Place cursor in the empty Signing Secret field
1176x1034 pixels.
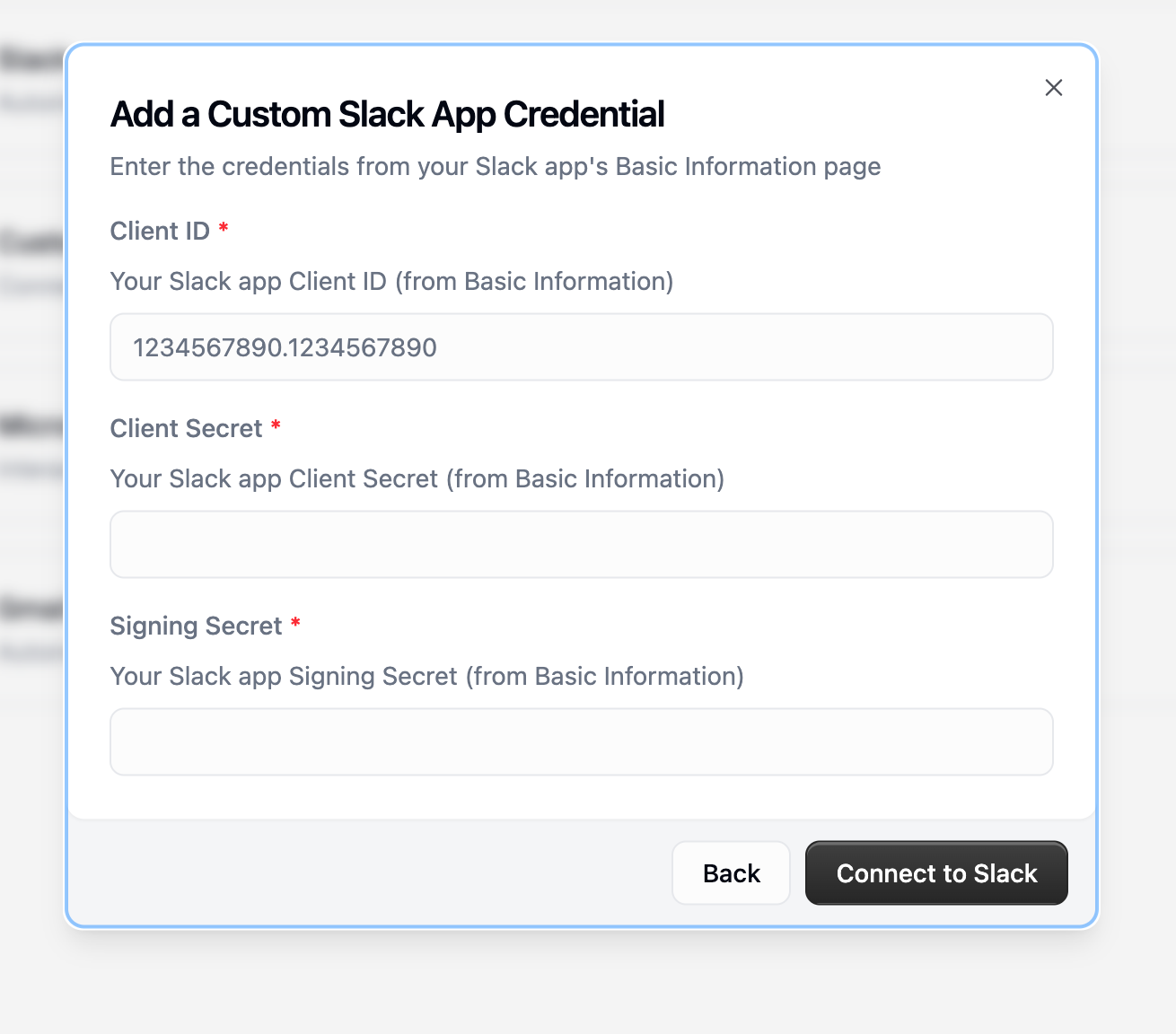point(582,741)
